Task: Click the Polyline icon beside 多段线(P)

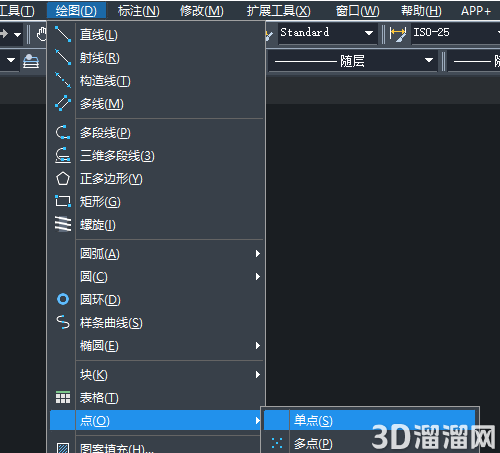Action: (63, 132)
